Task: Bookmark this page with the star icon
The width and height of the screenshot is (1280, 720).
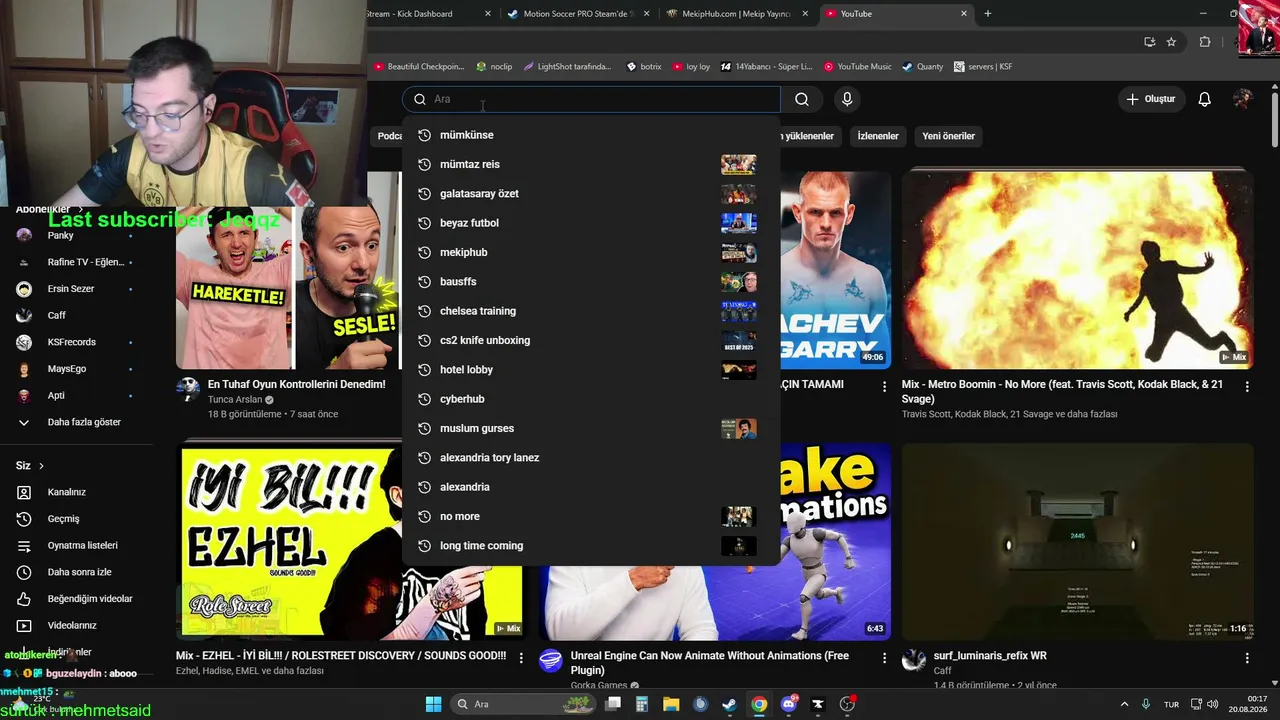Action: click(1171, 42)
